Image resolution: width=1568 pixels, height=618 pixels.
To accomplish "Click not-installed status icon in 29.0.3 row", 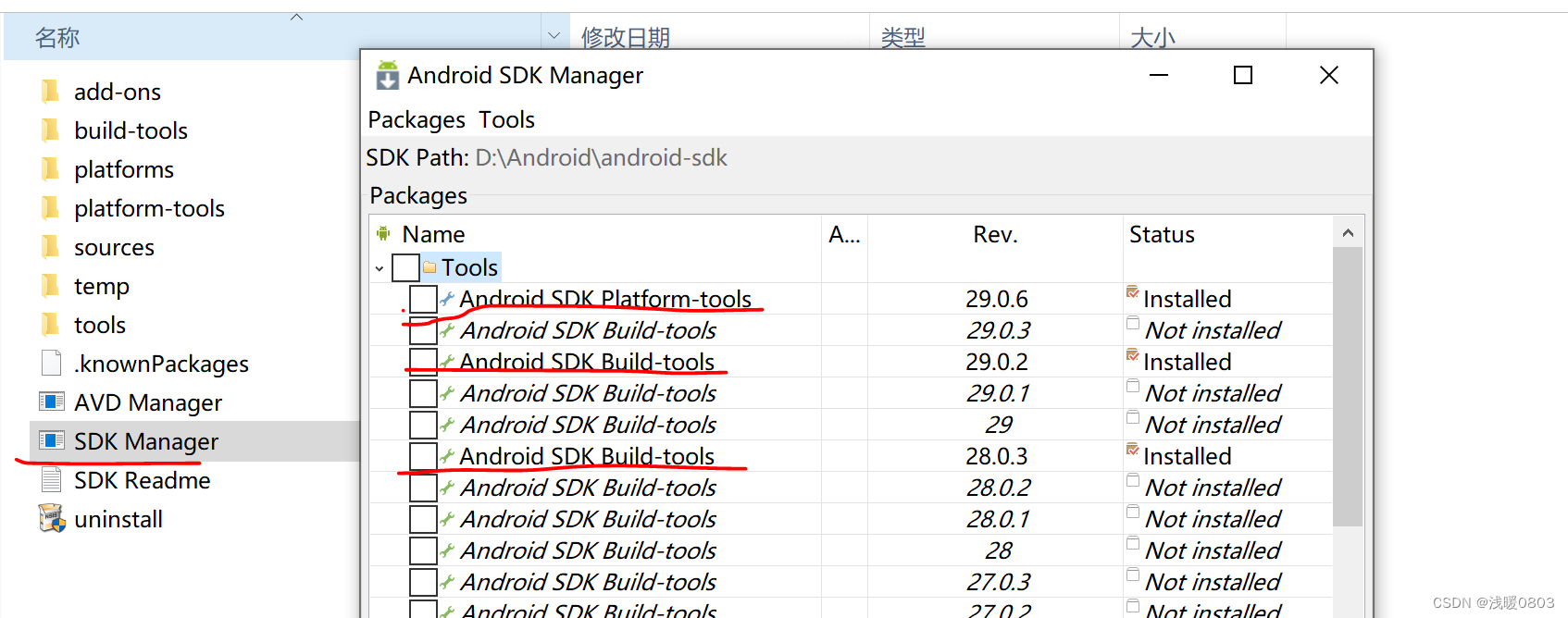I will (x=1133, y=324).
